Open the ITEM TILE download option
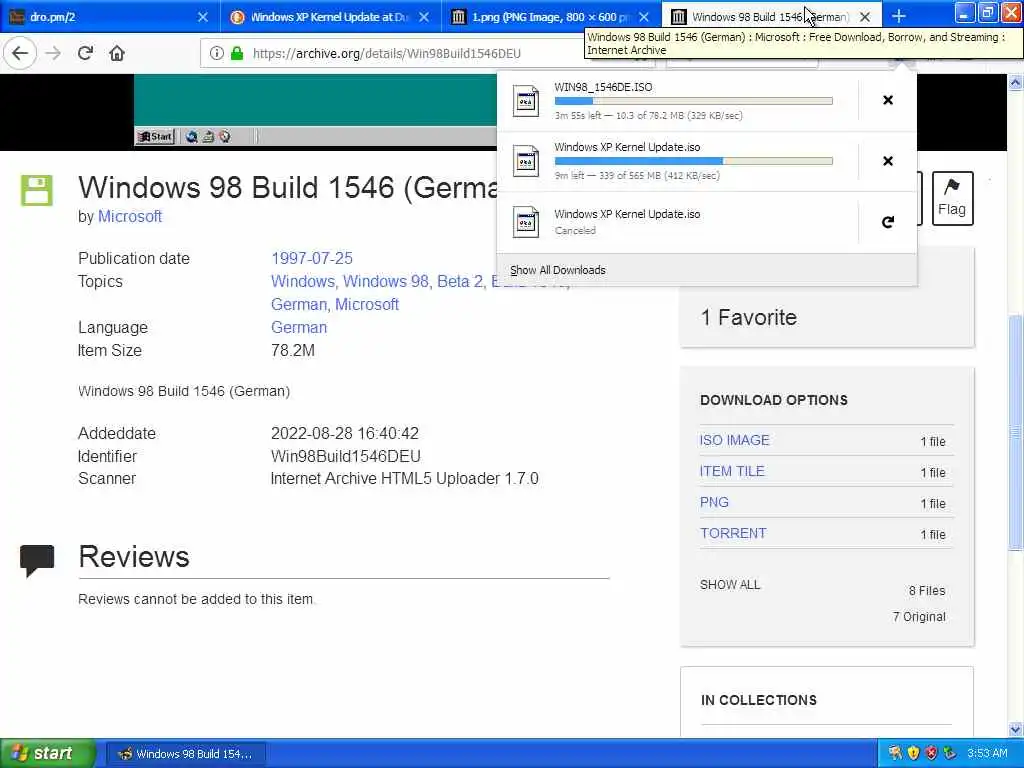The height and width of the screenshot is (768, 1024). pyautogui.click(x=732, y=471)
